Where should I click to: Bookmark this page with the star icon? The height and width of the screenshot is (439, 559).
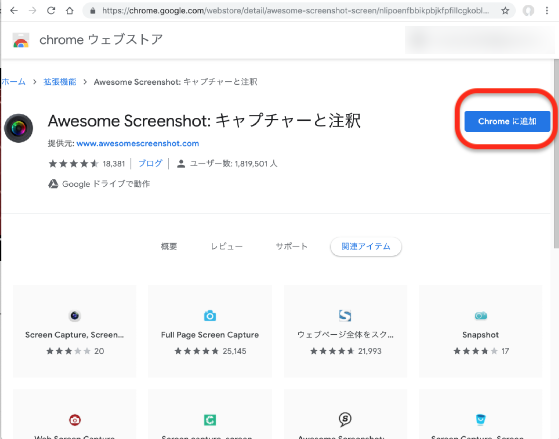(x=505, y=11)
